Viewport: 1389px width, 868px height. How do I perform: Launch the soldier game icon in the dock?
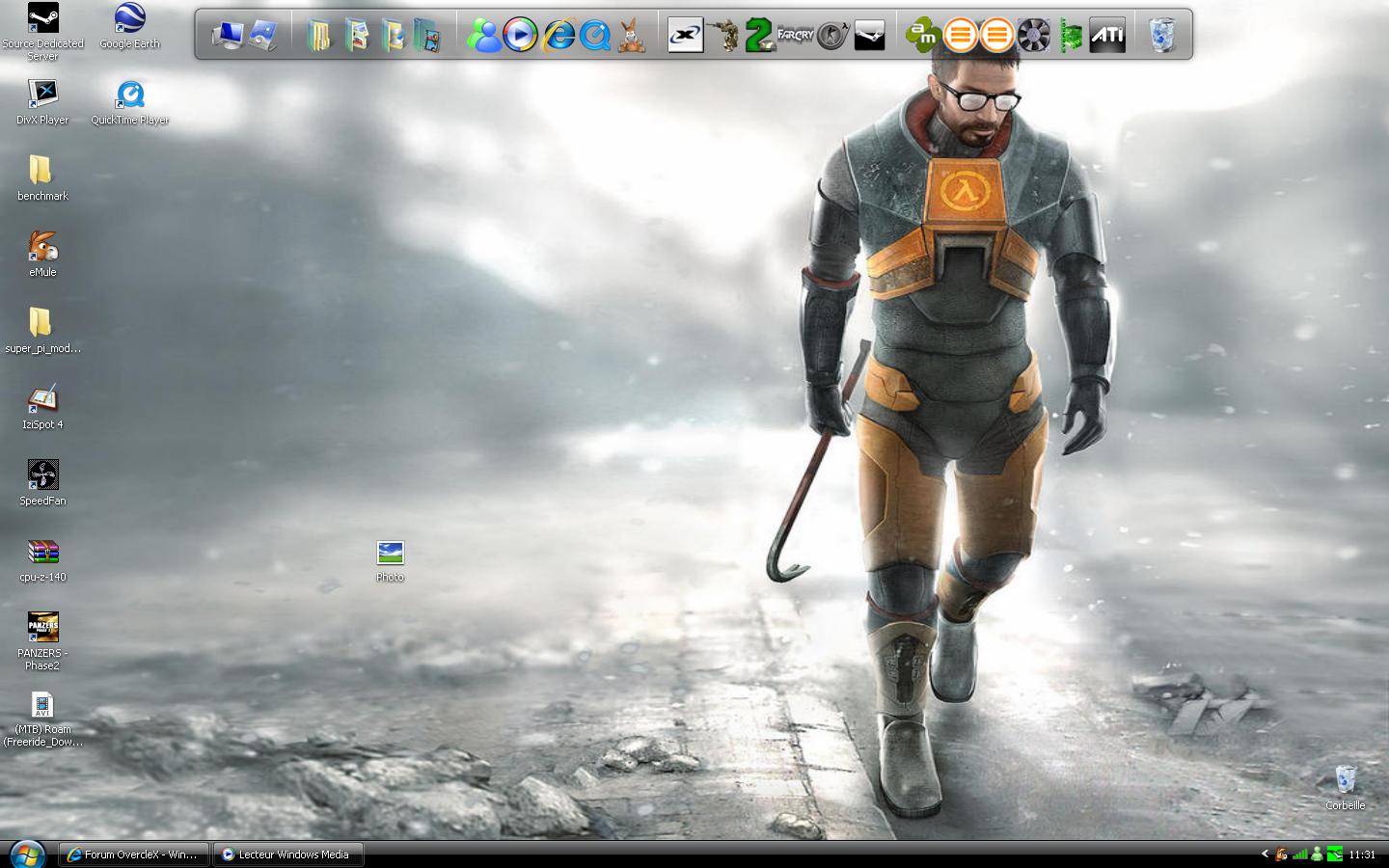(723, 36)
